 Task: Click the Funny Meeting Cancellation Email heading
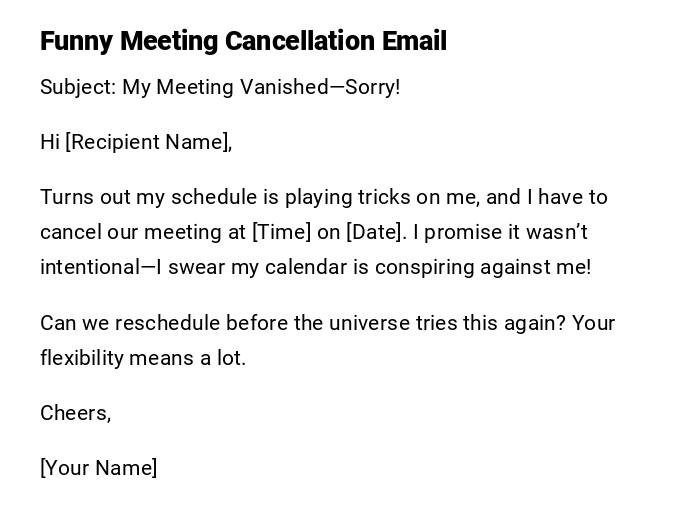(x=243, y=41)
